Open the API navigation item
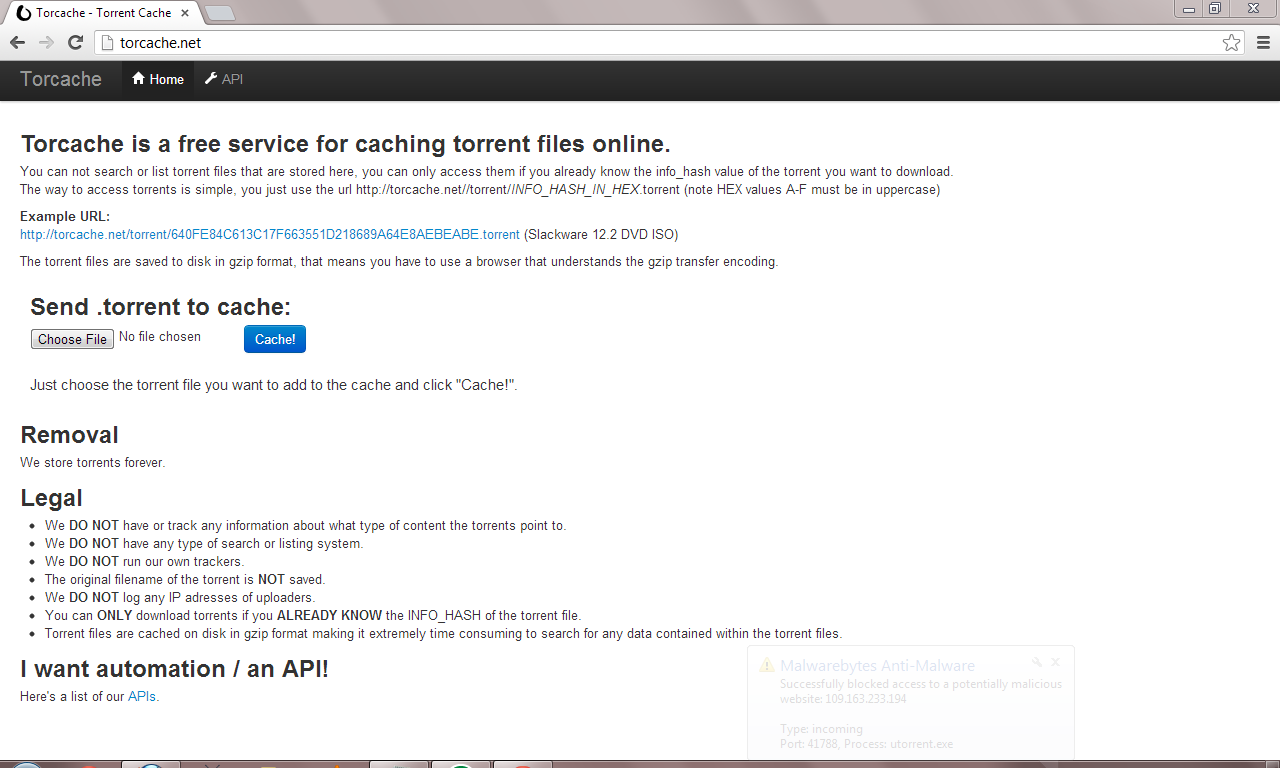This screenshot has width=1280, height=768. pos(224,80)
